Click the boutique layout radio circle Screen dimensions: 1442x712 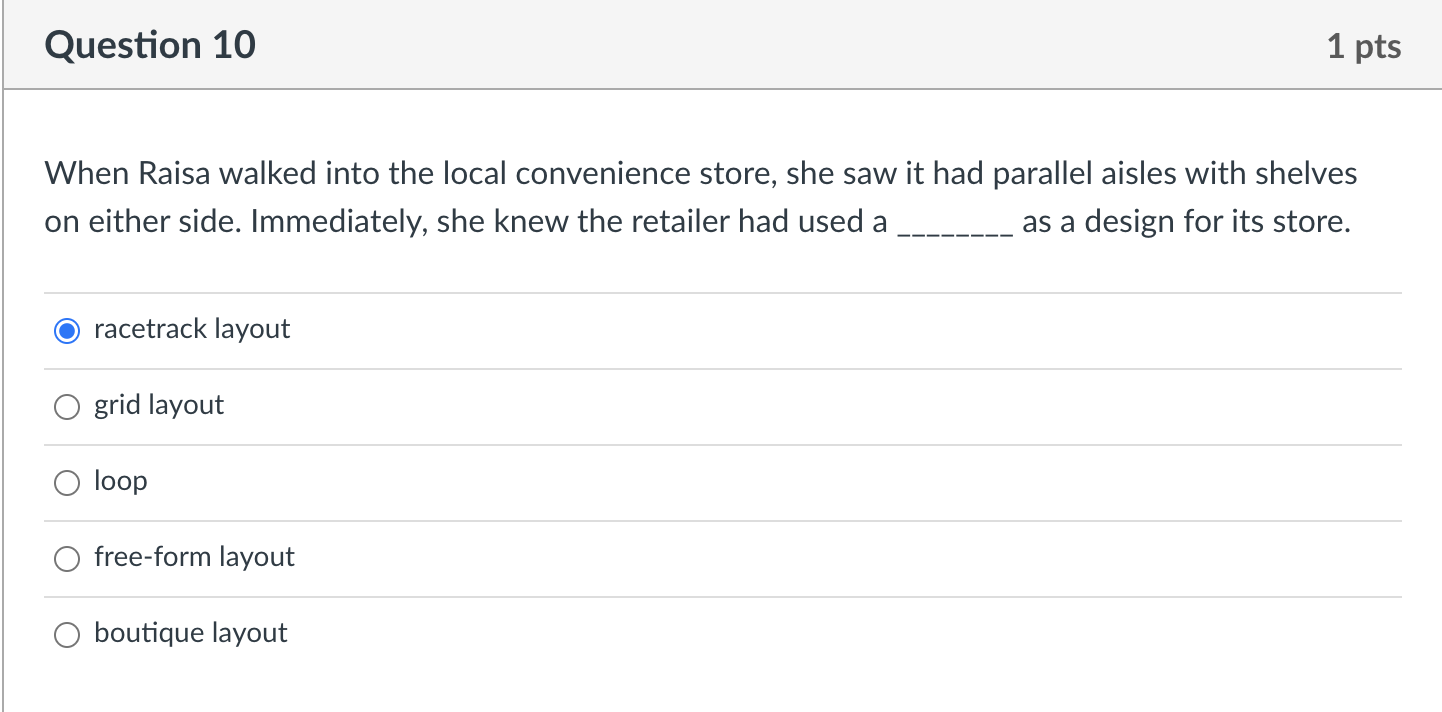(66, 634)
